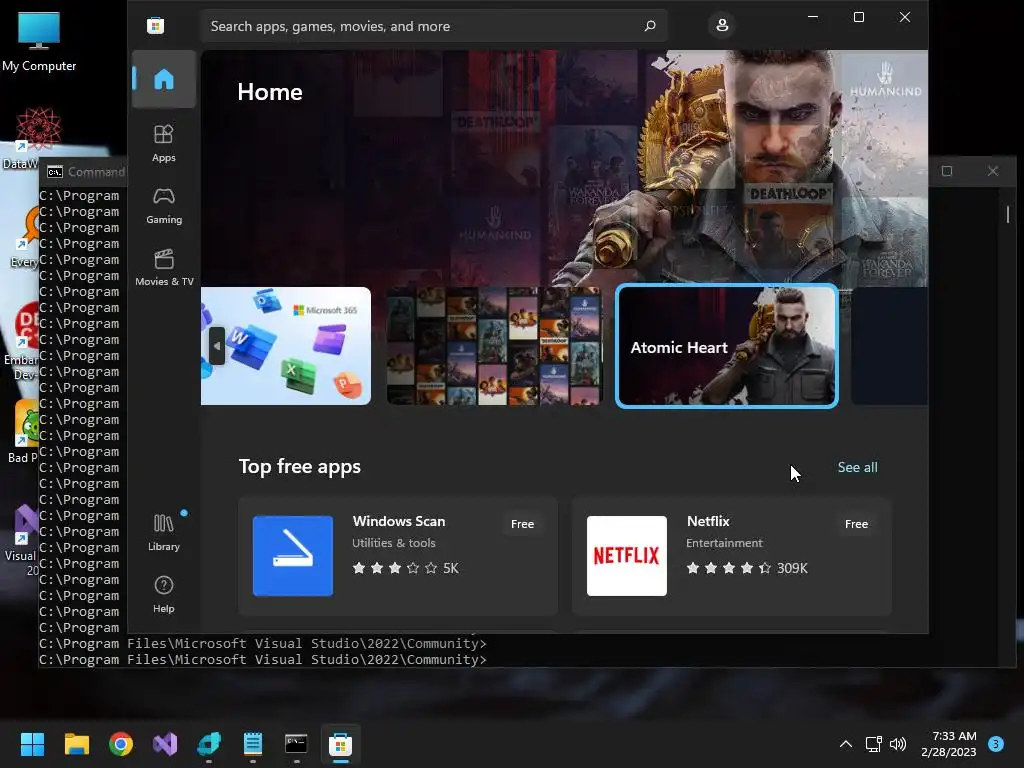The image size is (1024, 768).
Task: Open the Library in the Store sidebar
Action: pyautogui.click(x=164, y=532)
